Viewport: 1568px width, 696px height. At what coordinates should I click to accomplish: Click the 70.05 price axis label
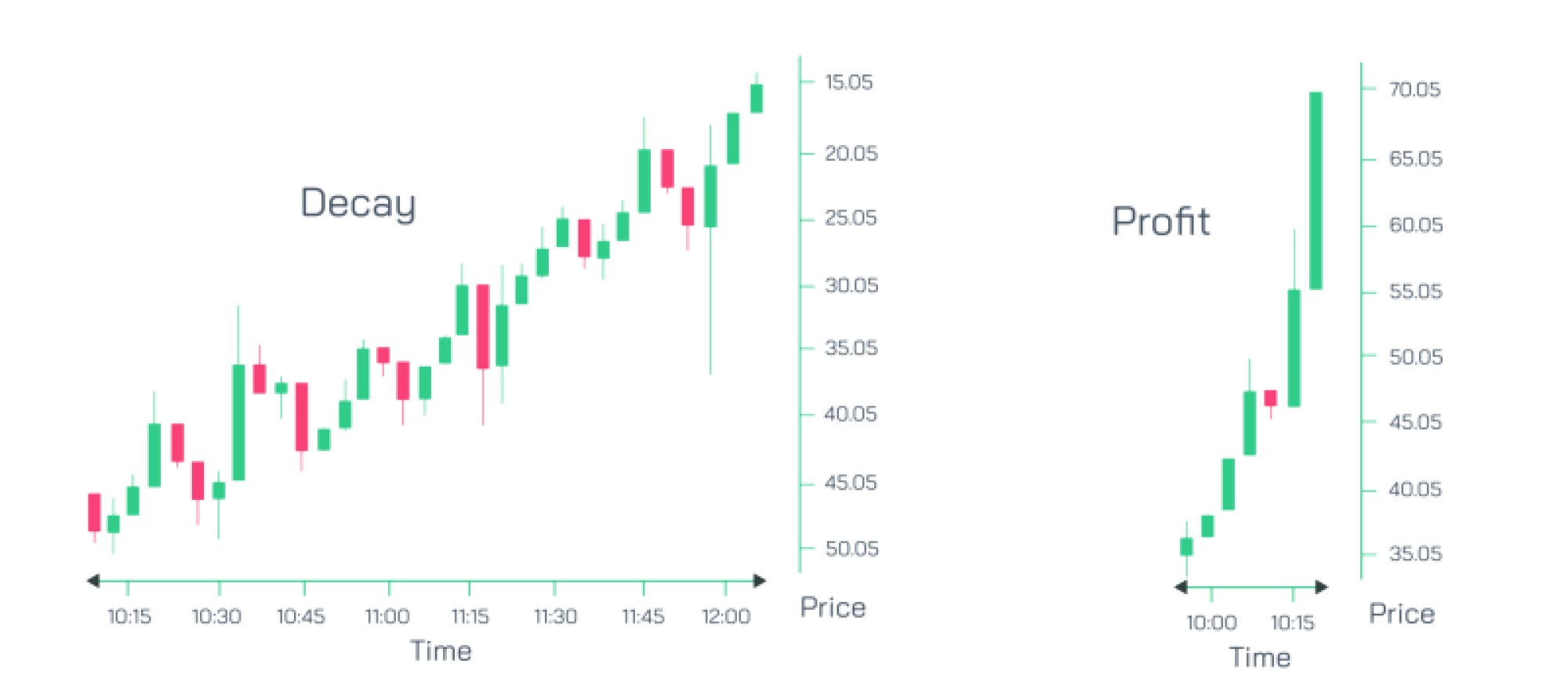tap(1415, 89)
